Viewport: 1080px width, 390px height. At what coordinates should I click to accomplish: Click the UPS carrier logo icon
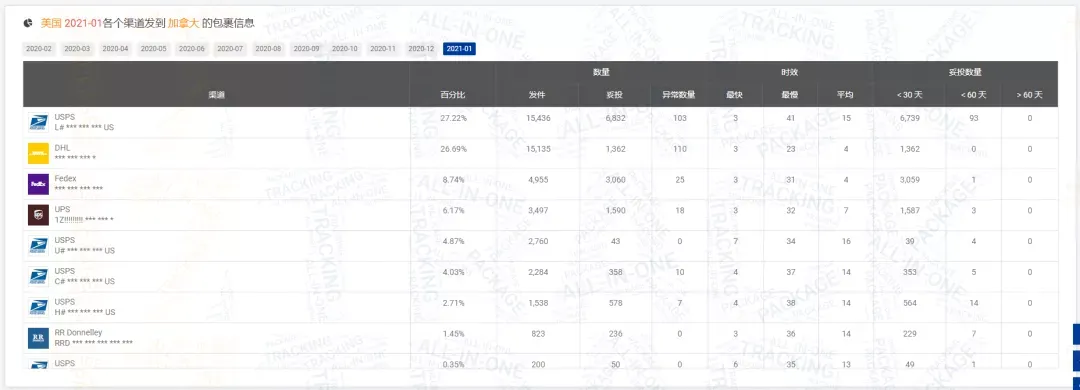[39, 215]
